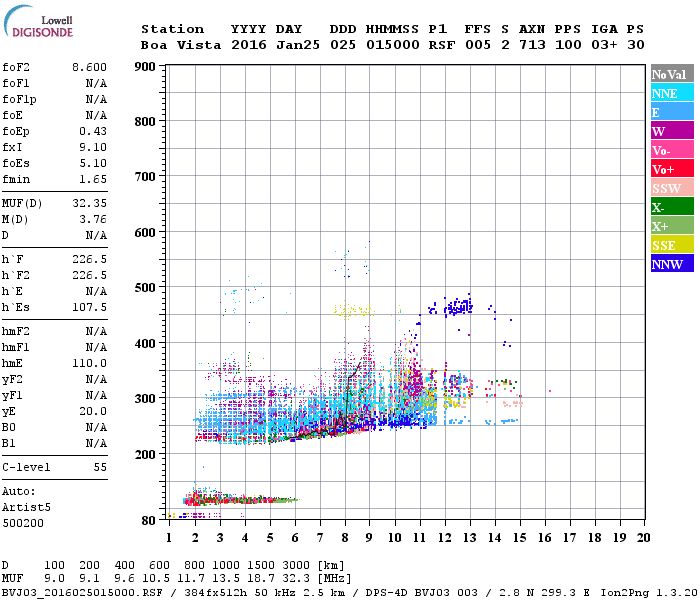The image size is (700, 600).
Task: Click the 8 MHz x-axis label
Action: (345, 538)
